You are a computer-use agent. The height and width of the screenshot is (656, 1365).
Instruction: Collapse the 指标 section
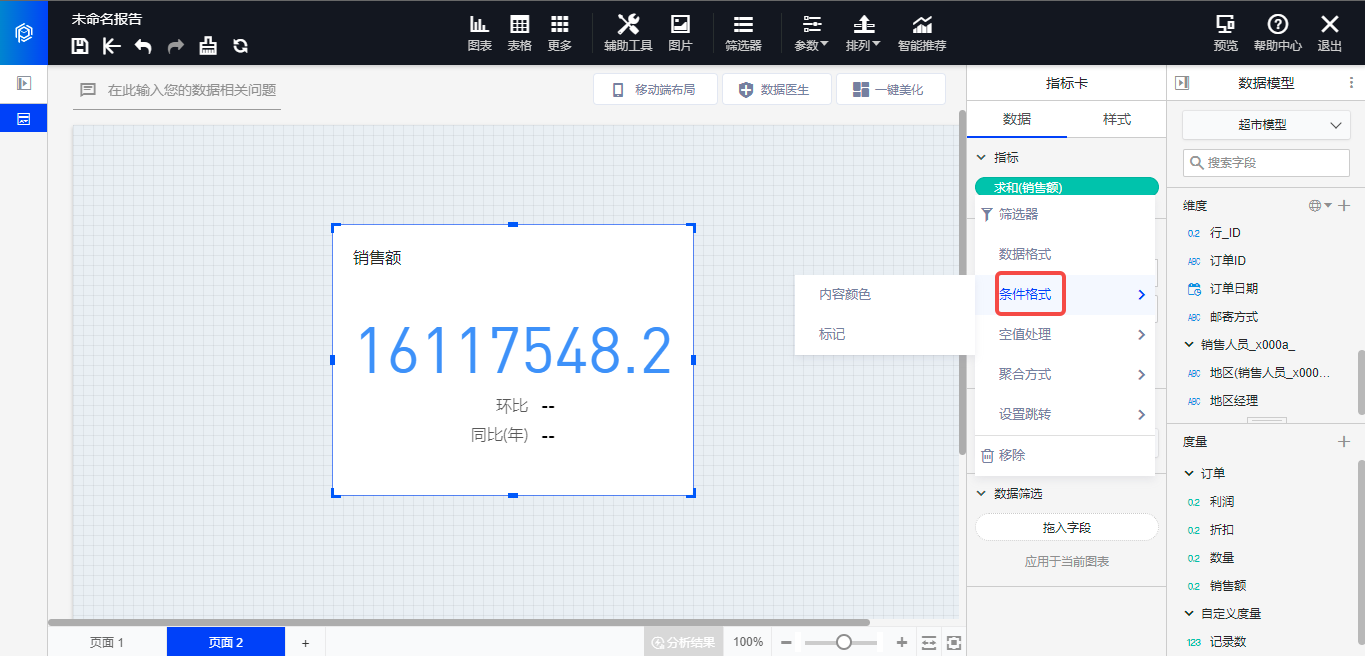pos(981,158)
